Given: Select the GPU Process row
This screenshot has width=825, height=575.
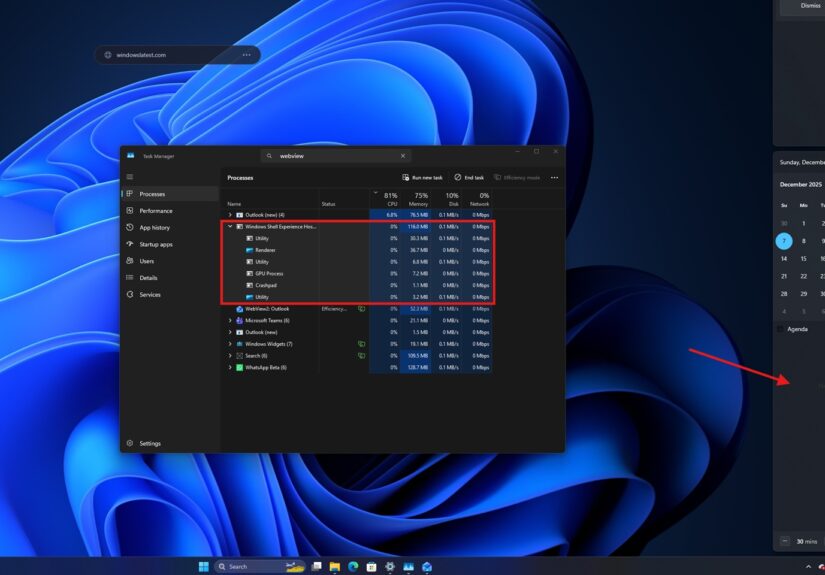Looking at the screenshot, I should point(358,274).
